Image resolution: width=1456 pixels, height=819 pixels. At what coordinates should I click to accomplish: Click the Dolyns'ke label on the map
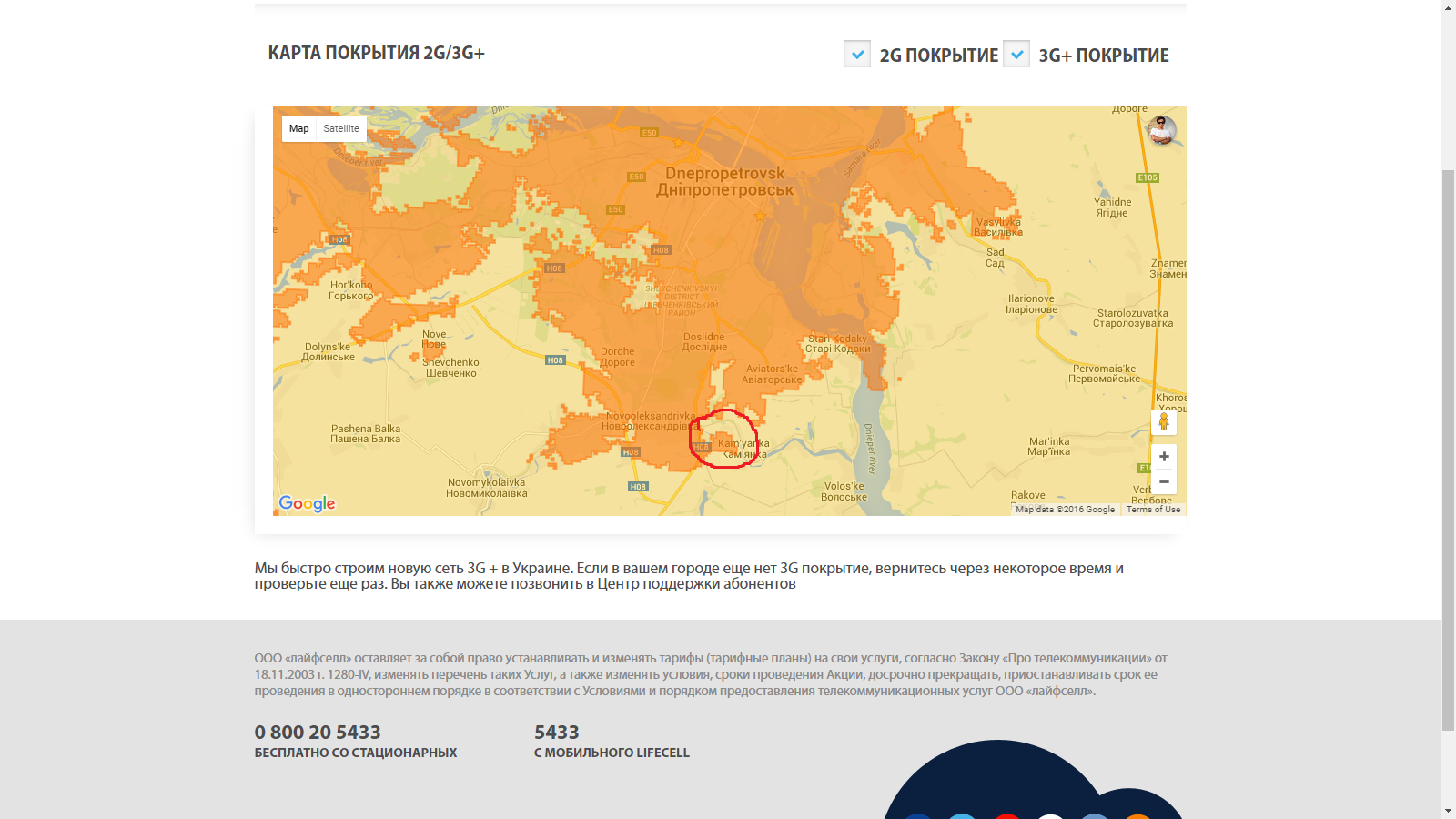[328, 351]
